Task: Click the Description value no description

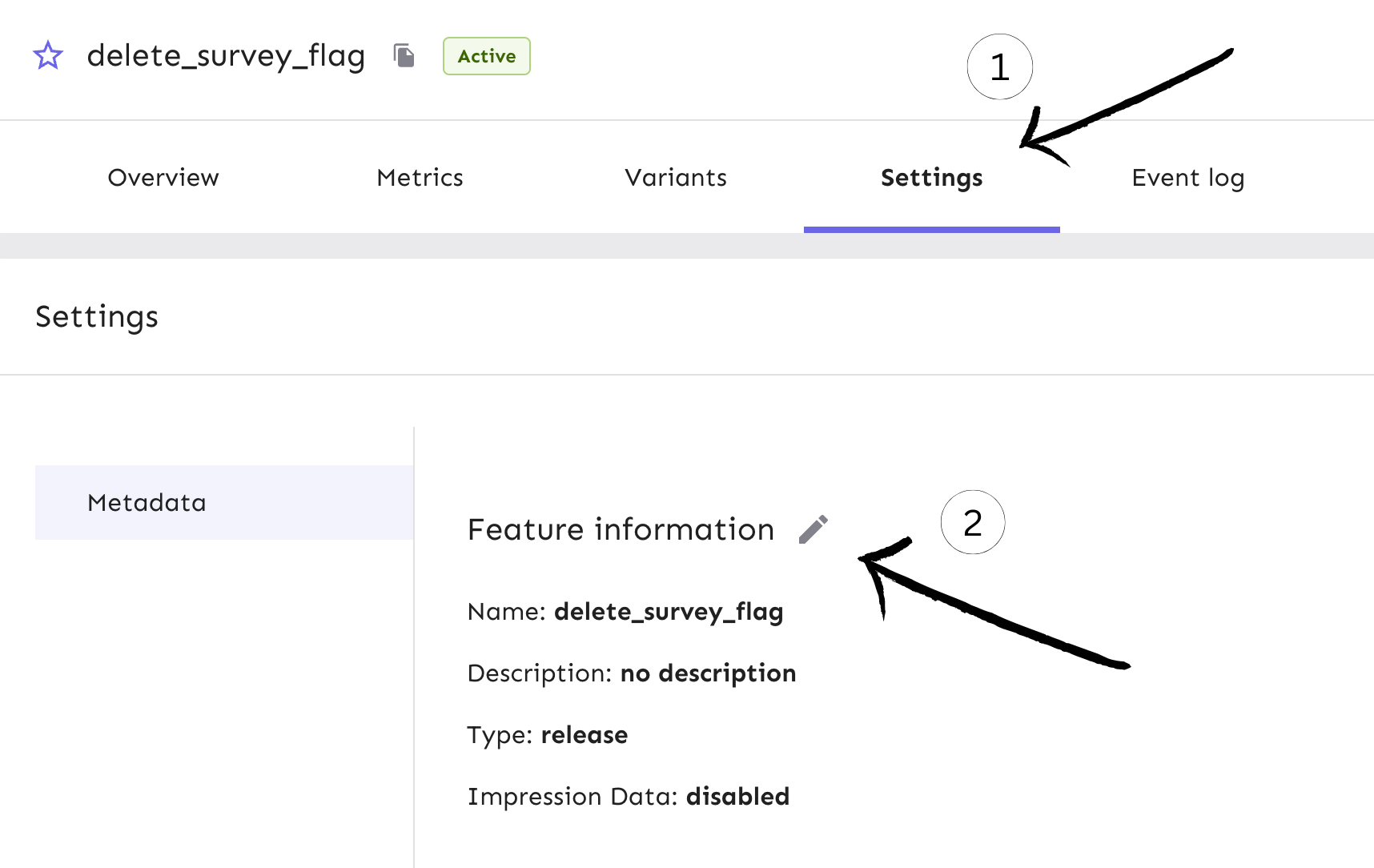Action: [x=708, y=673]
